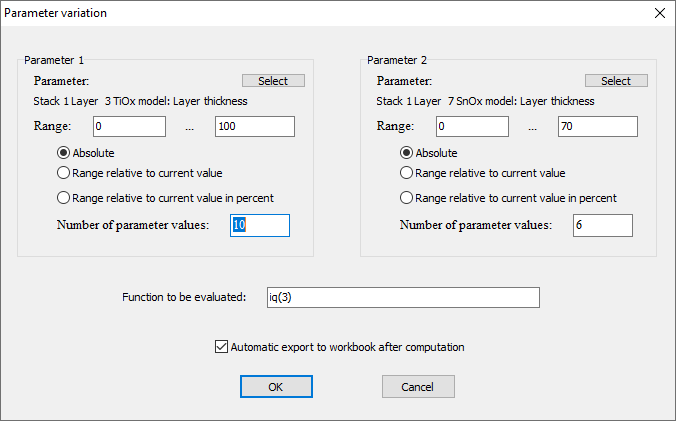Click Parameter 1 range start field

(x=129, y=126)
